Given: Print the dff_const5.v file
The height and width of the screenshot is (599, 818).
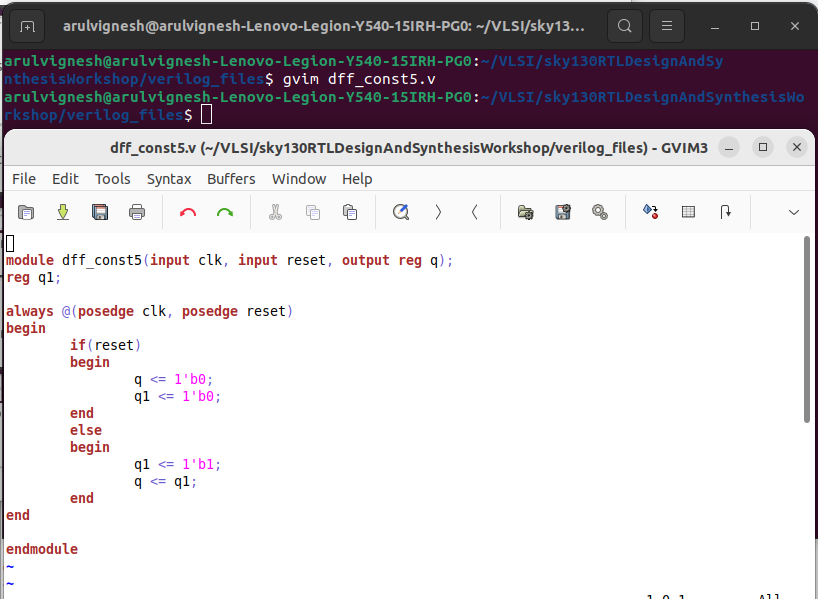Looking at the screenshot, I should click(x=137, y=212).
